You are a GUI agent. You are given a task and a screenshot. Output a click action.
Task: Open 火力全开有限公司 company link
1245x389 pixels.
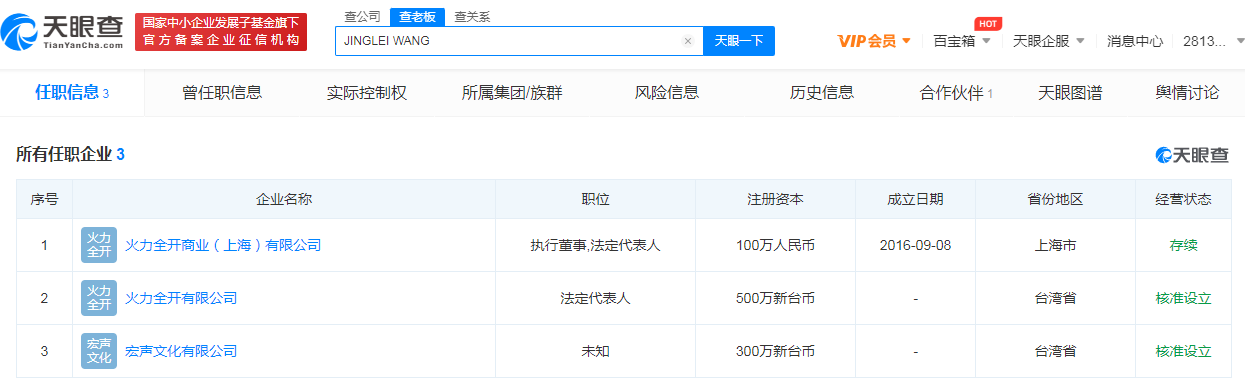(x=181, y=298)
